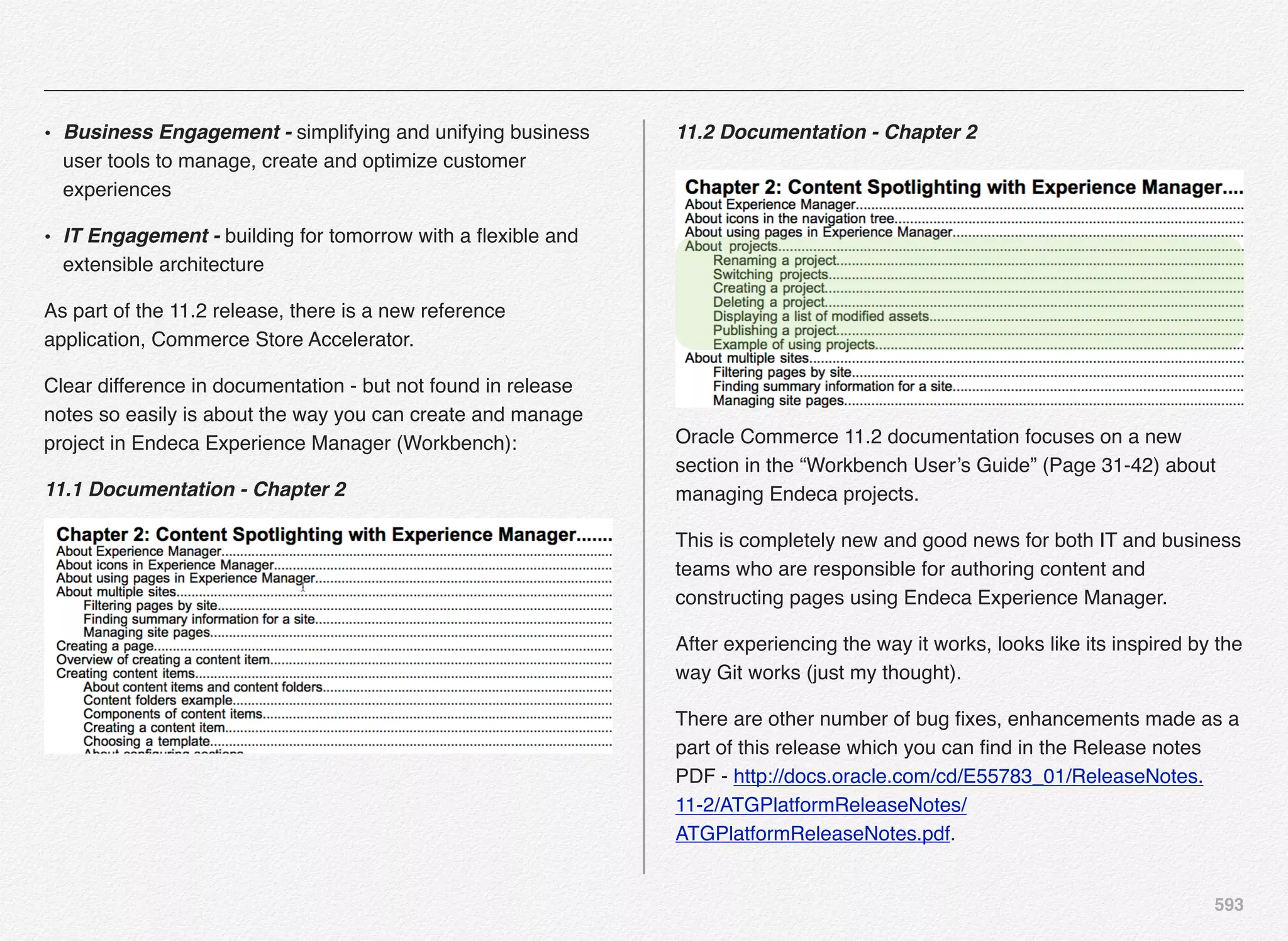Click 'Displaying a list of modified assets' entry
This screenshot has height=941, width=1288.
(820, 316)
